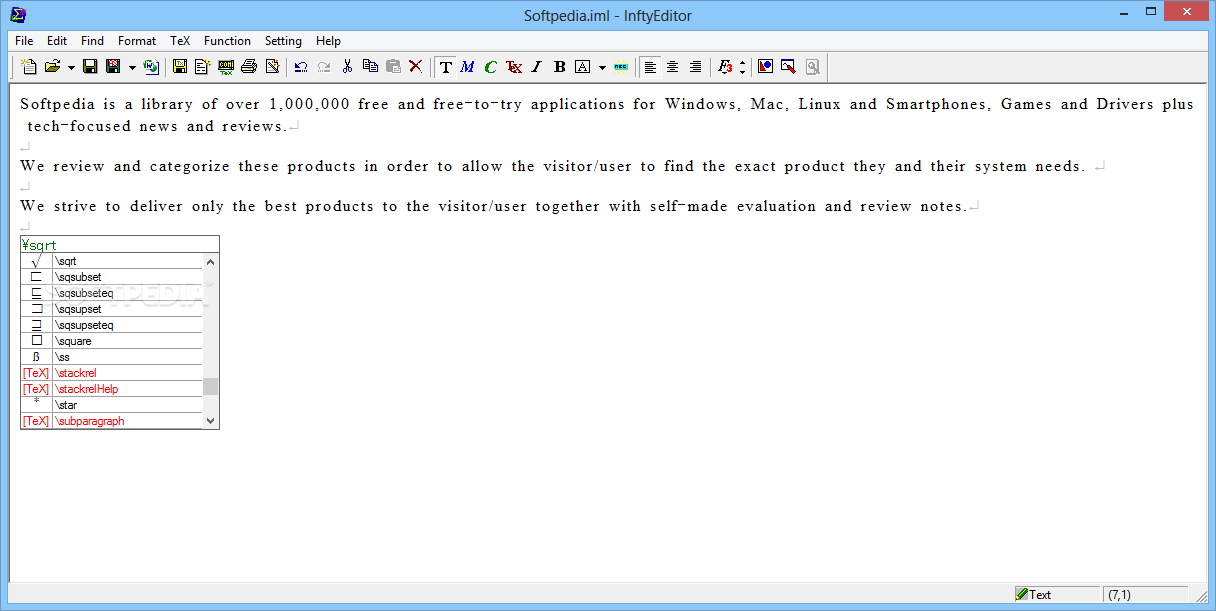Open the font style dropdown arrow
Viewport: 1216px width, 611px height.
point(602,67)
